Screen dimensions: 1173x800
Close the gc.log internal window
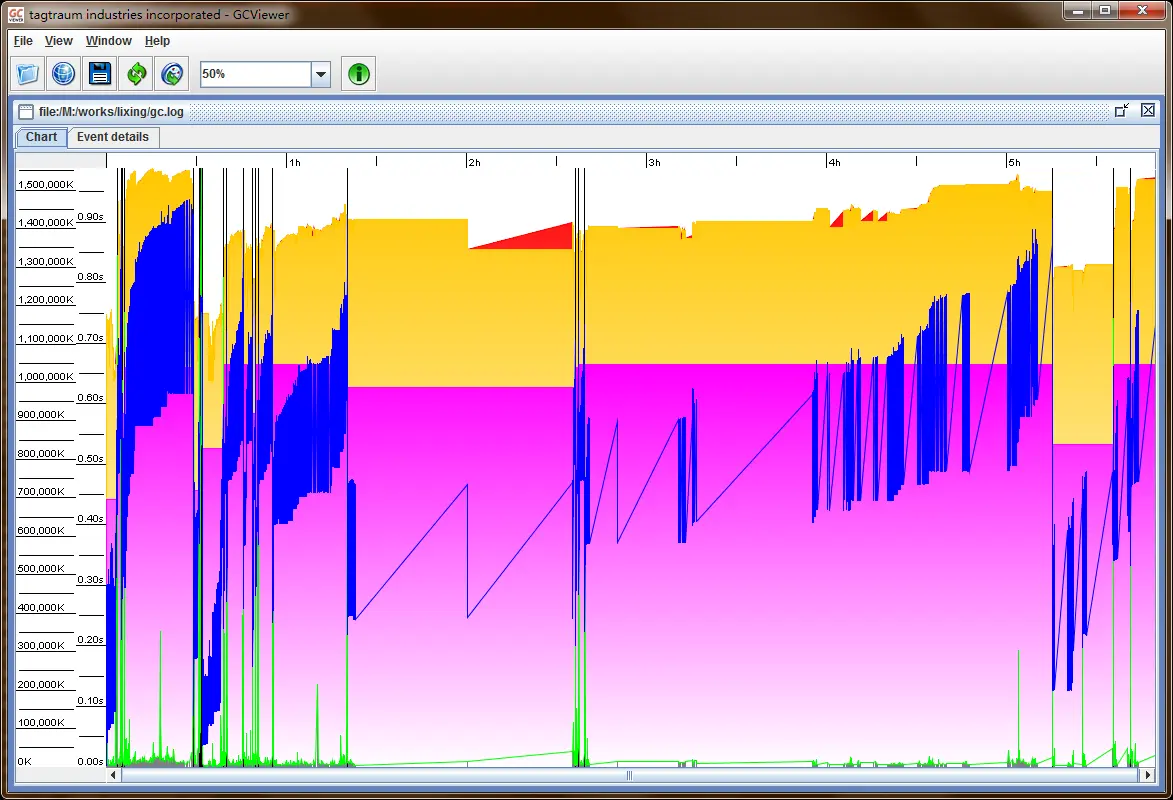coord(1147,110)
